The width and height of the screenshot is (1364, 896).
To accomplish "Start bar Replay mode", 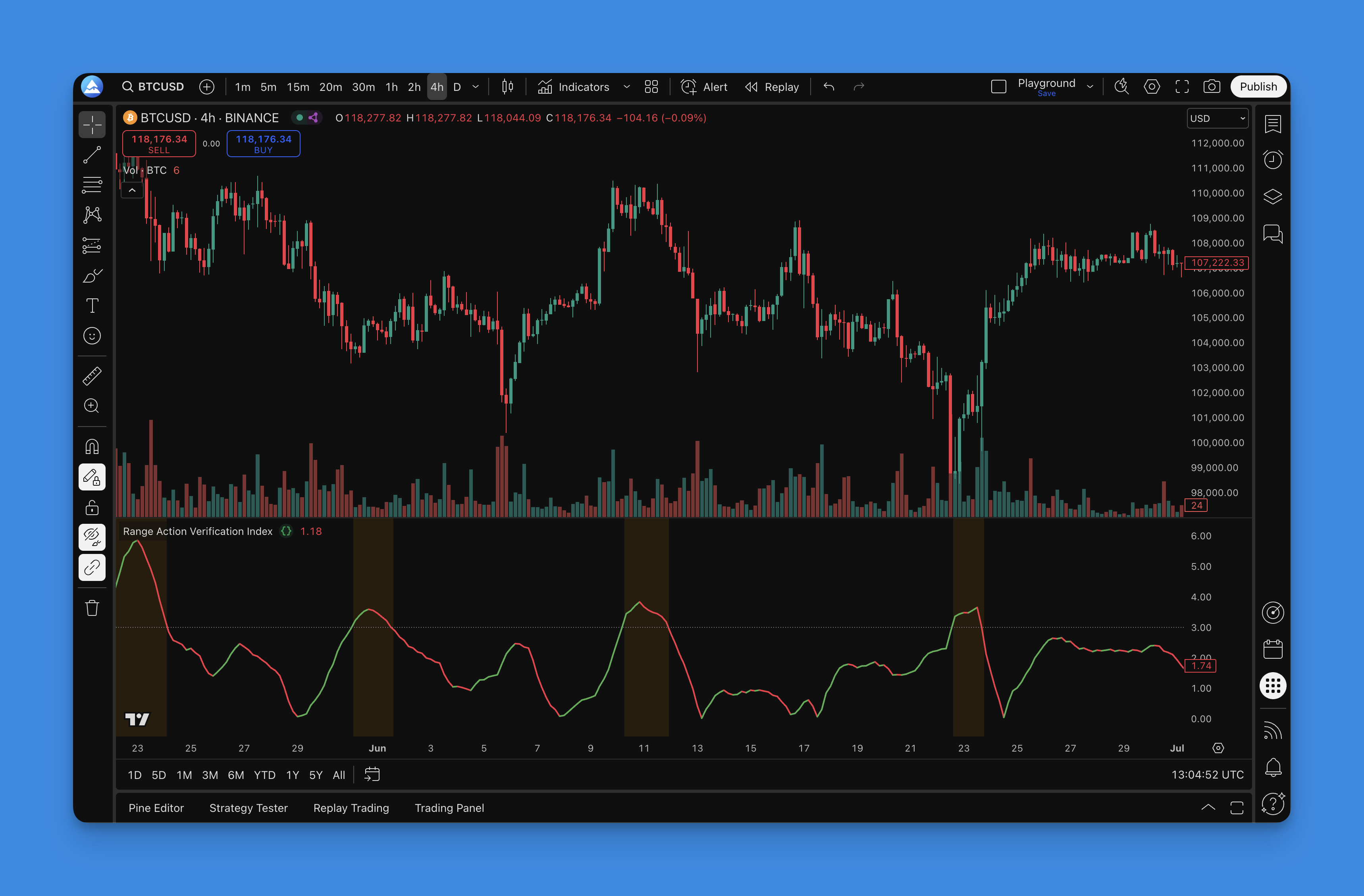I will pyautogui.click(x=772, y=87).
